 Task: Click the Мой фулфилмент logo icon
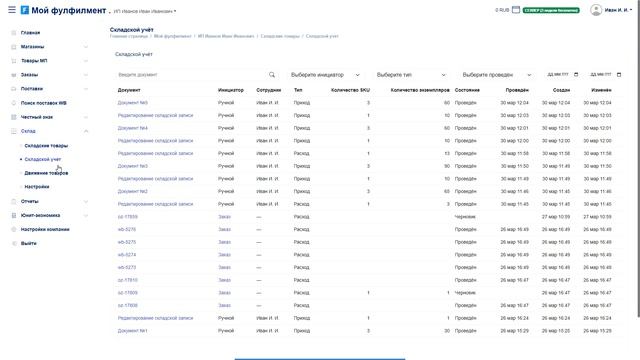coord(25,10)
